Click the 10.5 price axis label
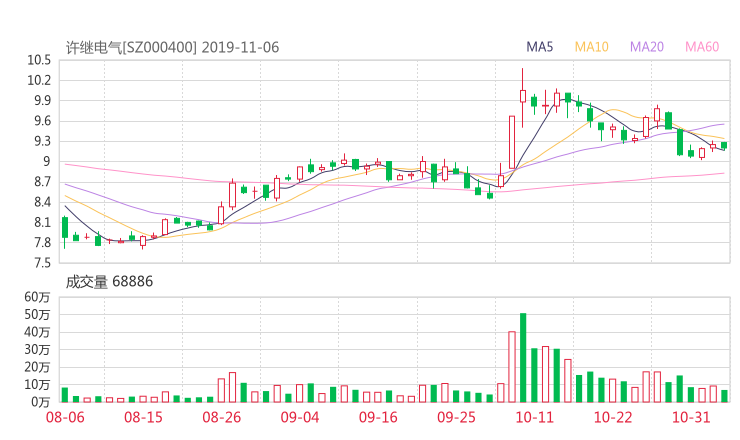Viewport: 740px width, 440px height. tap(39, 60)
